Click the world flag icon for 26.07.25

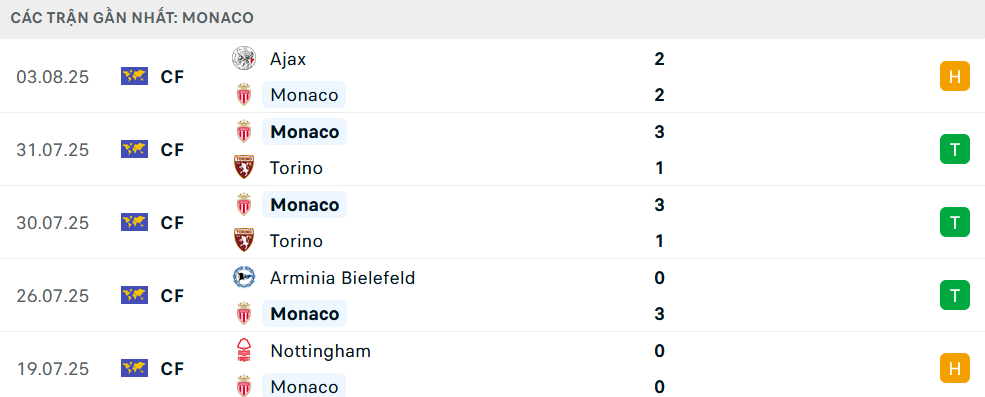coord(134,295)
